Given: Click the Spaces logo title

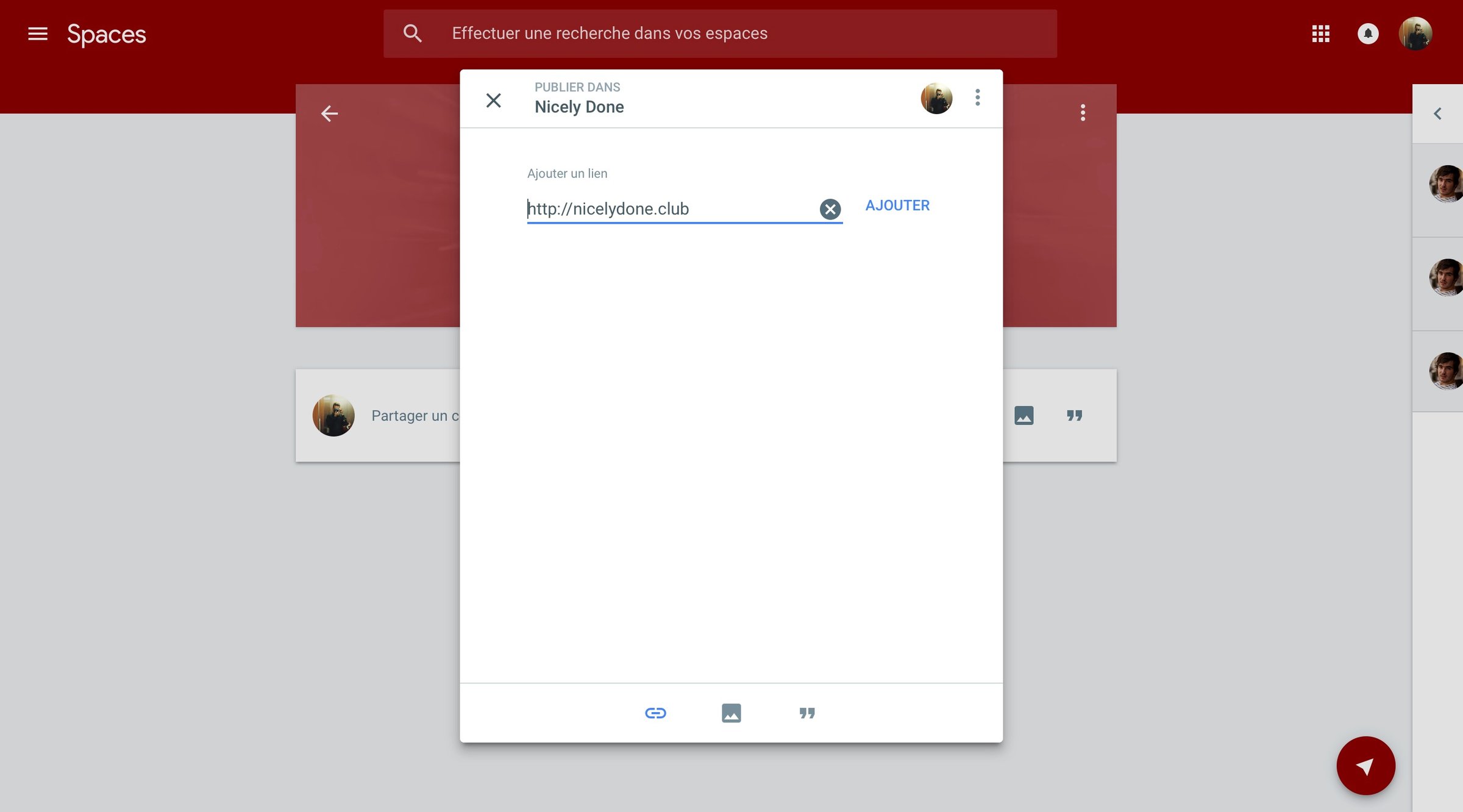Looking at the screenshot, I should tap(107, 34).
